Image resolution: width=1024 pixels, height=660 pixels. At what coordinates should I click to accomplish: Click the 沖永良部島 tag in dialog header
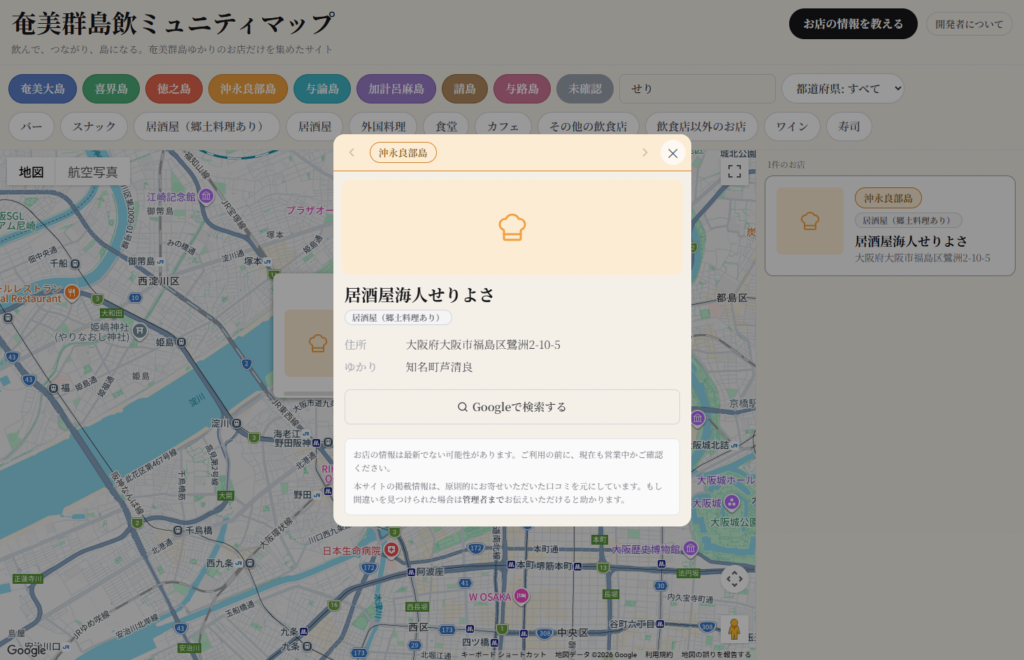coord(403,153)
